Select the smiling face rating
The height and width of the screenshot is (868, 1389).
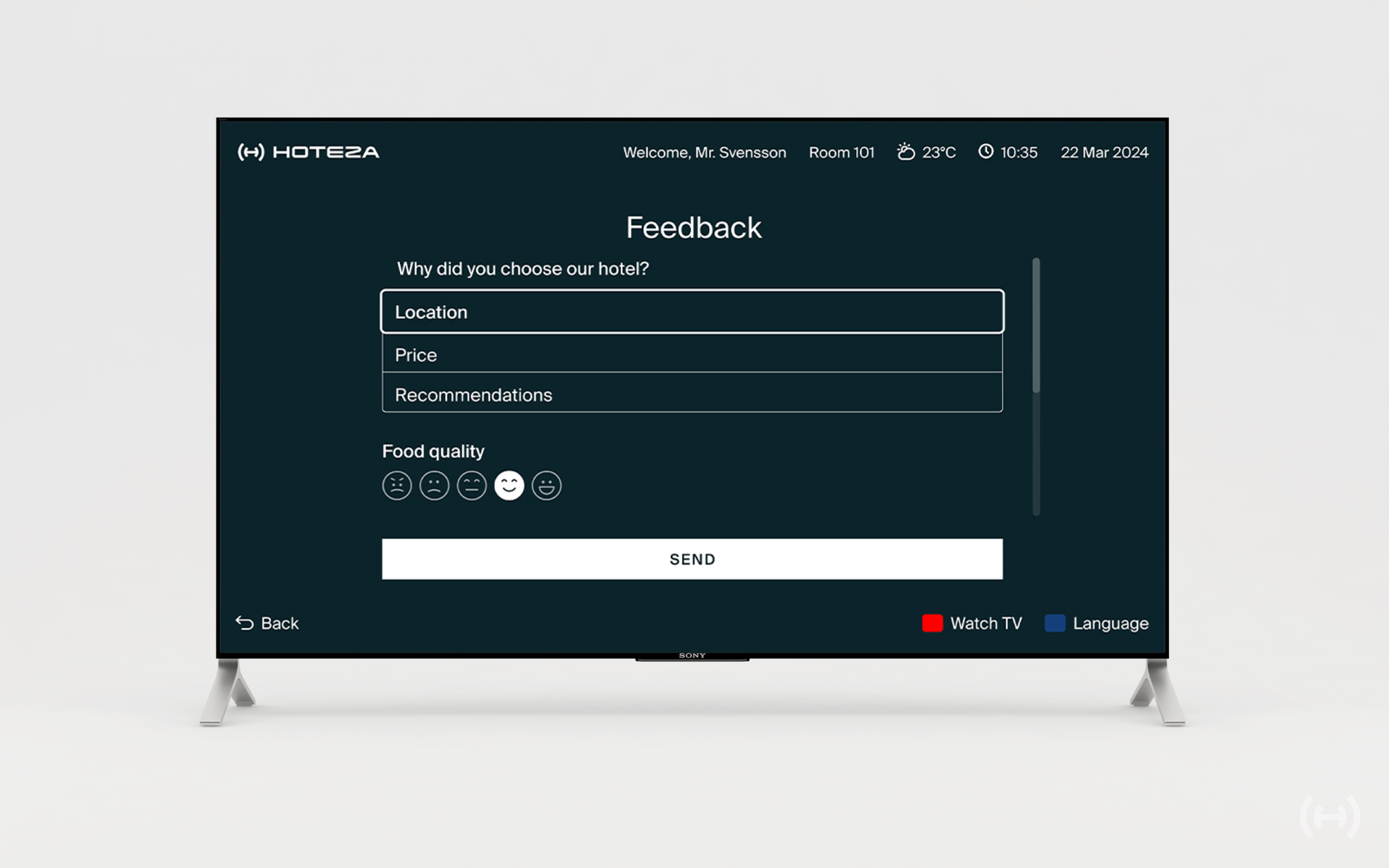click(509, 485)
